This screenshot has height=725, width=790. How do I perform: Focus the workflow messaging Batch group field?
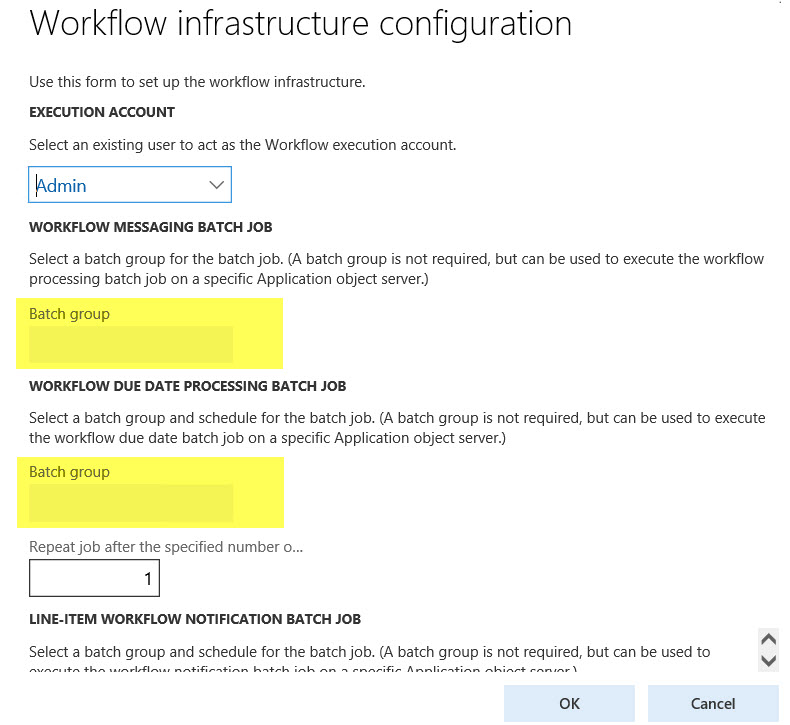pyautogui.click(x=131, y=345)
